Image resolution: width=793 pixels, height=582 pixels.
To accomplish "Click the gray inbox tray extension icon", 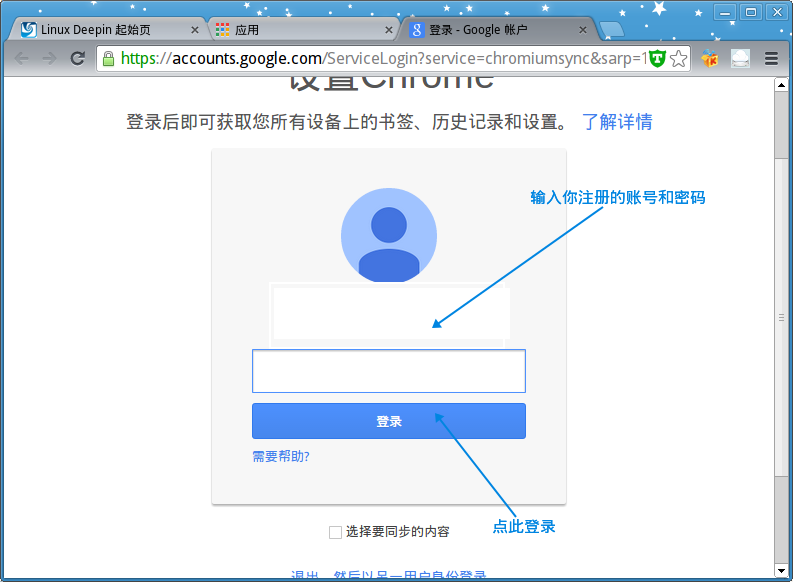I will point(740,59).
